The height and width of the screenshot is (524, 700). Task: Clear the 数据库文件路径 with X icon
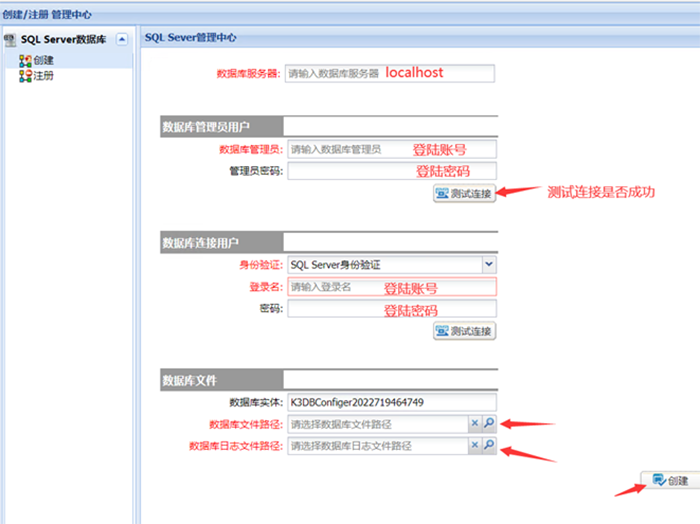[475, 423]
